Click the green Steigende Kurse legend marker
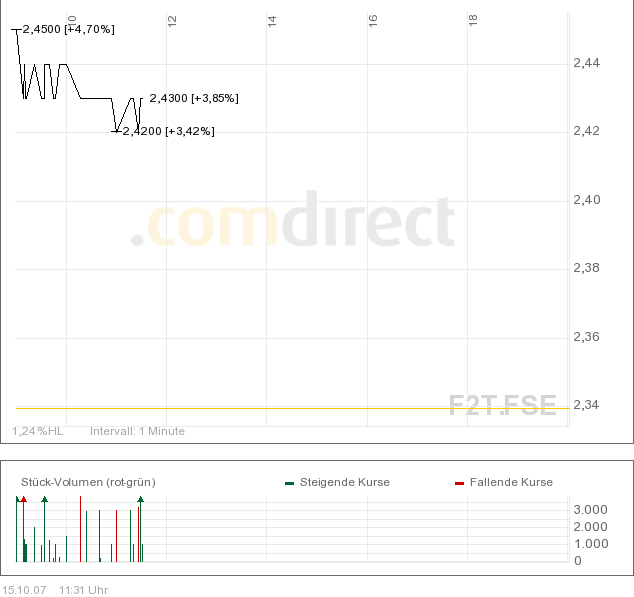Screen dimensions: 634x597 [x=289, y=483]
